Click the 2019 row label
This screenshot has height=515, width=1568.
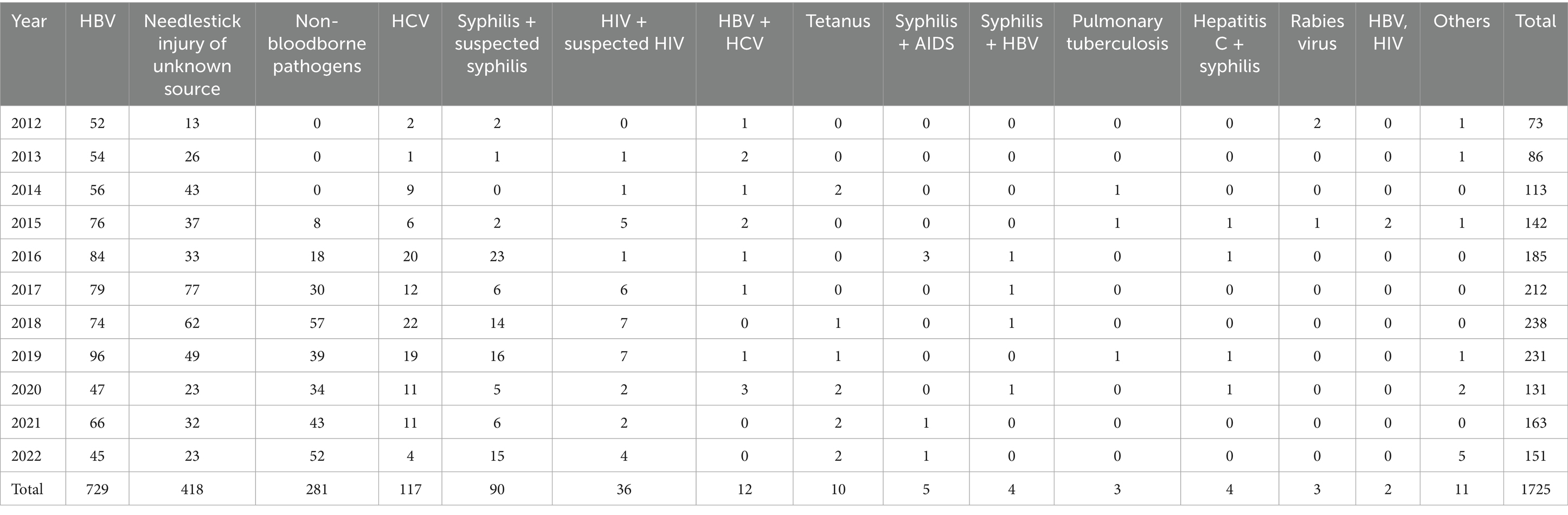(x=26, y=356)
